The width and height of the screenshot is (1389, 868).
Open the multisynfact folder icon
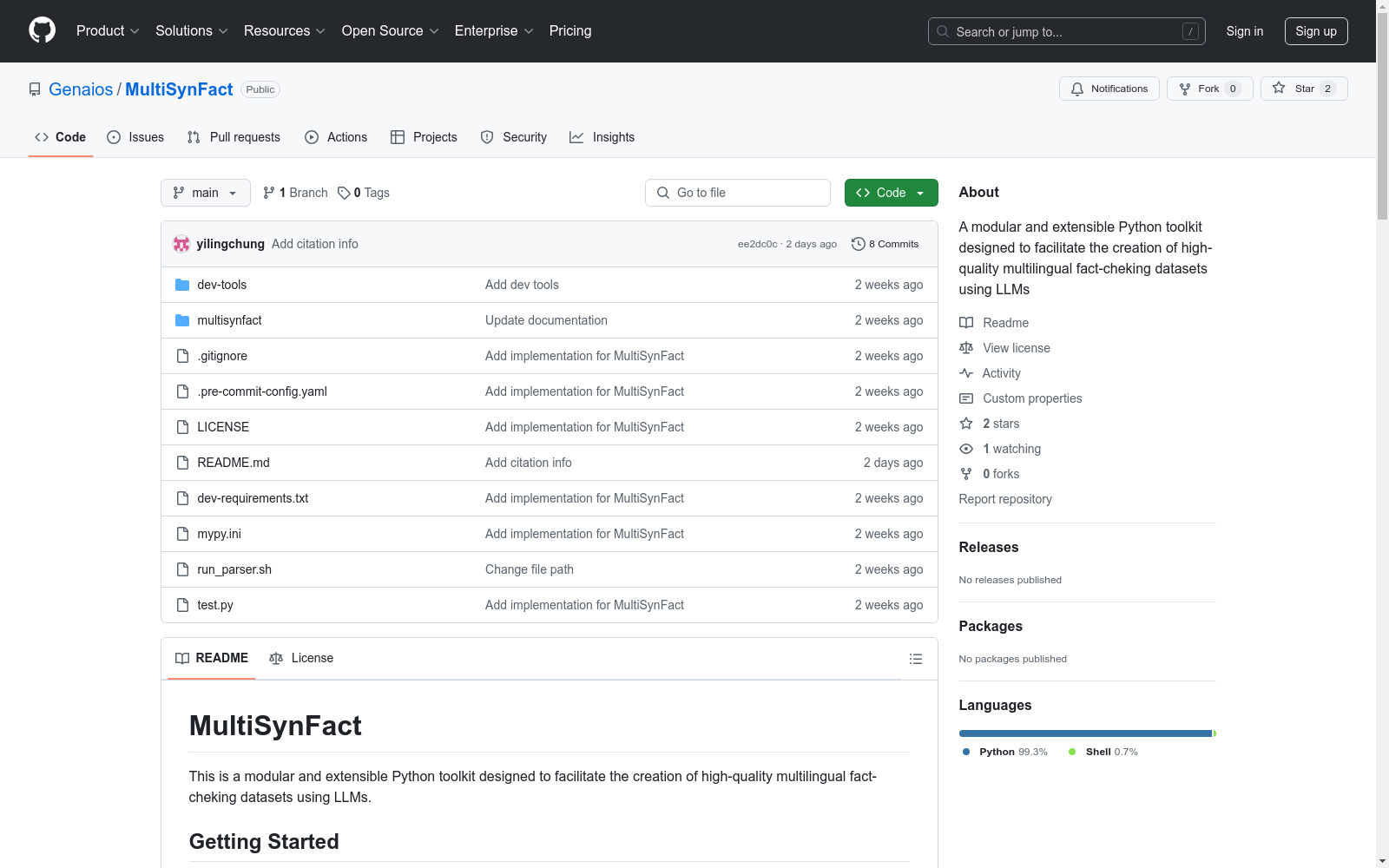182,320
